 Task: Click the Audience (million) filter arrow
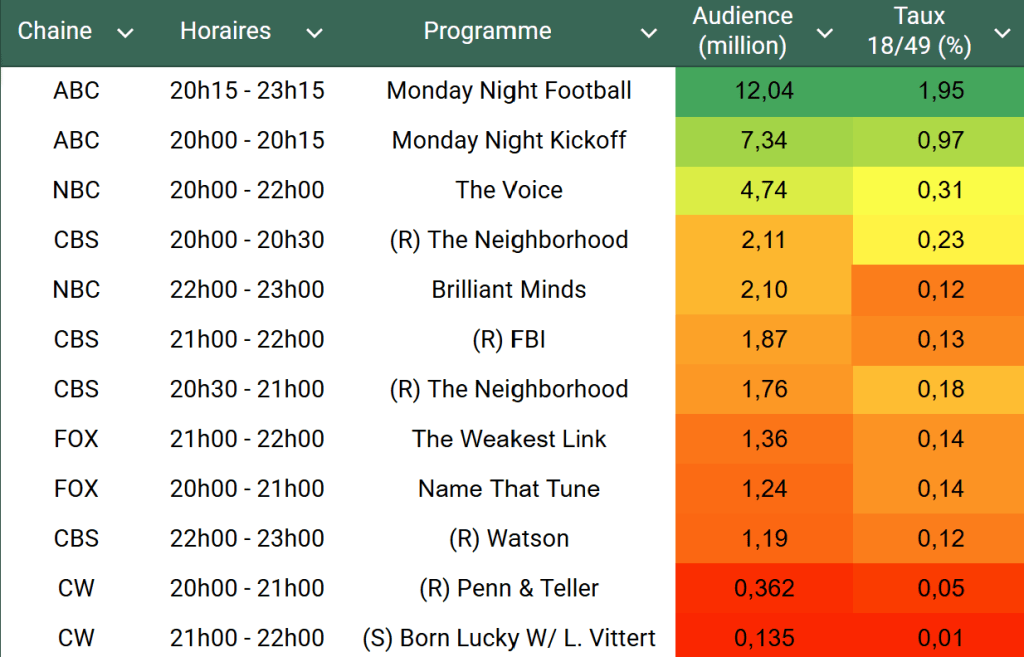824,33
